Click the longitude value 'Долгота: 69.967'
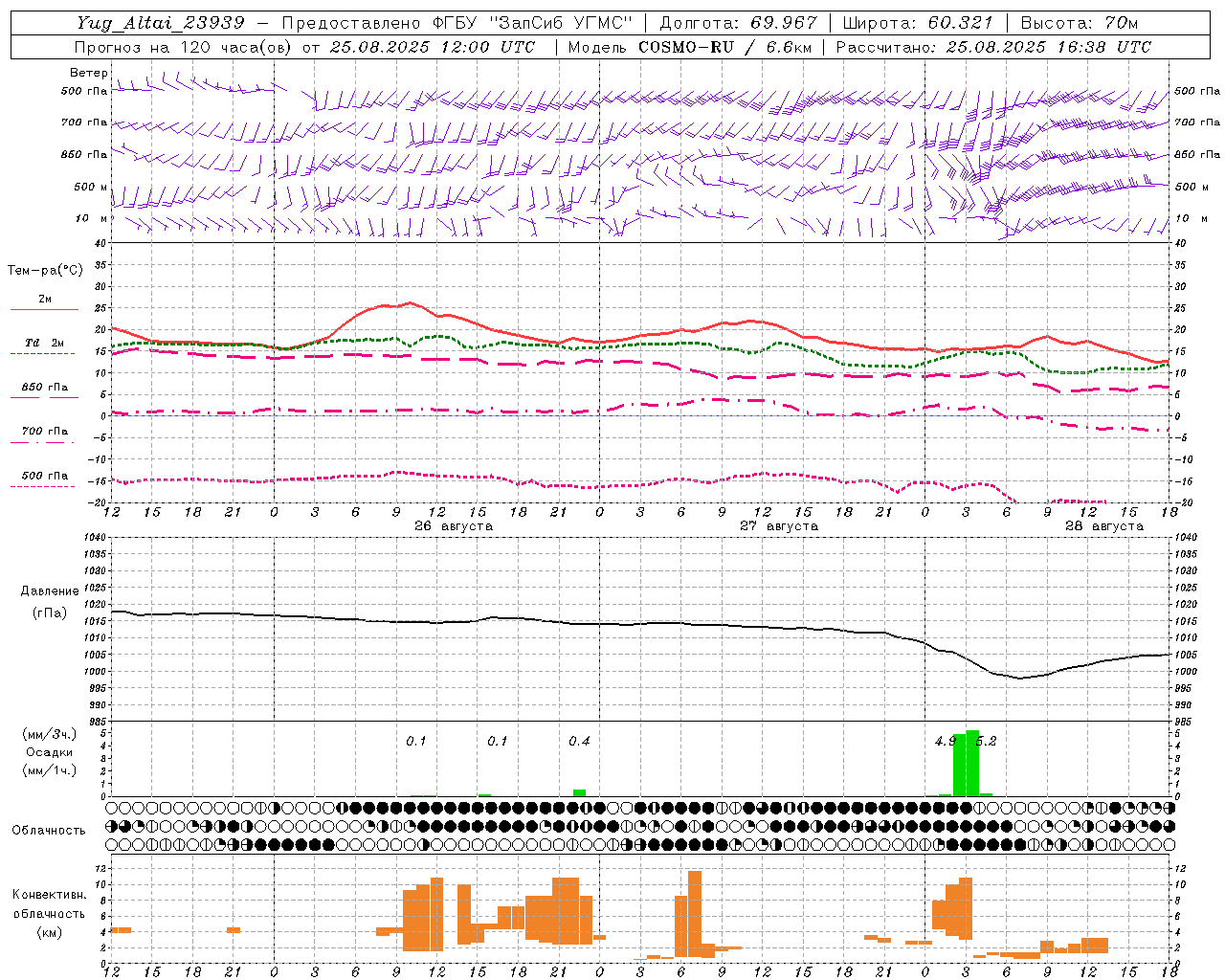The height and width of the screenshot is (980, 1225). (739, 23)
